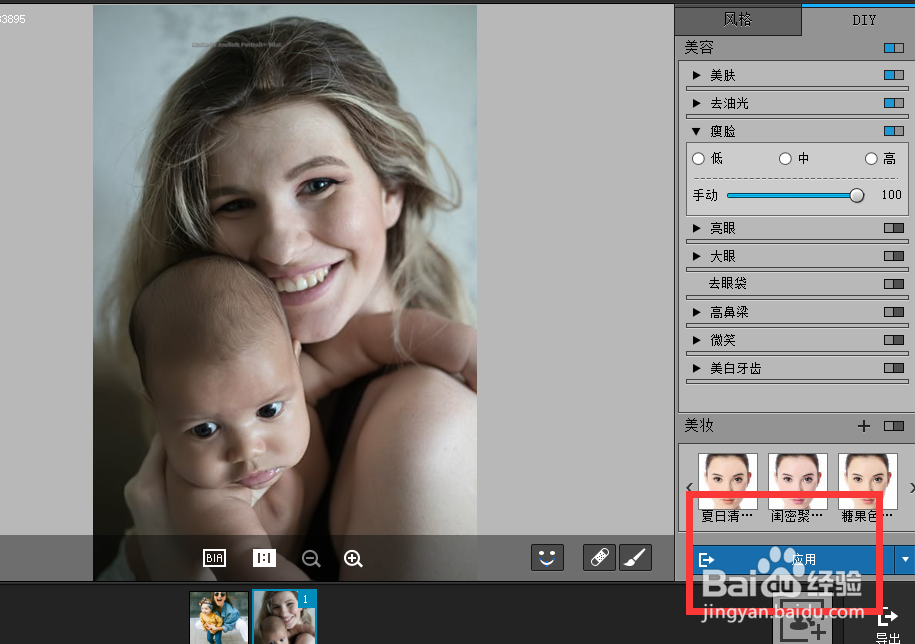This screenshot has width=915, height=644.
Task: Choose the 闺密聚 makeup preset thumbnail
Action: pyautogui.click(x=798, y=481)
